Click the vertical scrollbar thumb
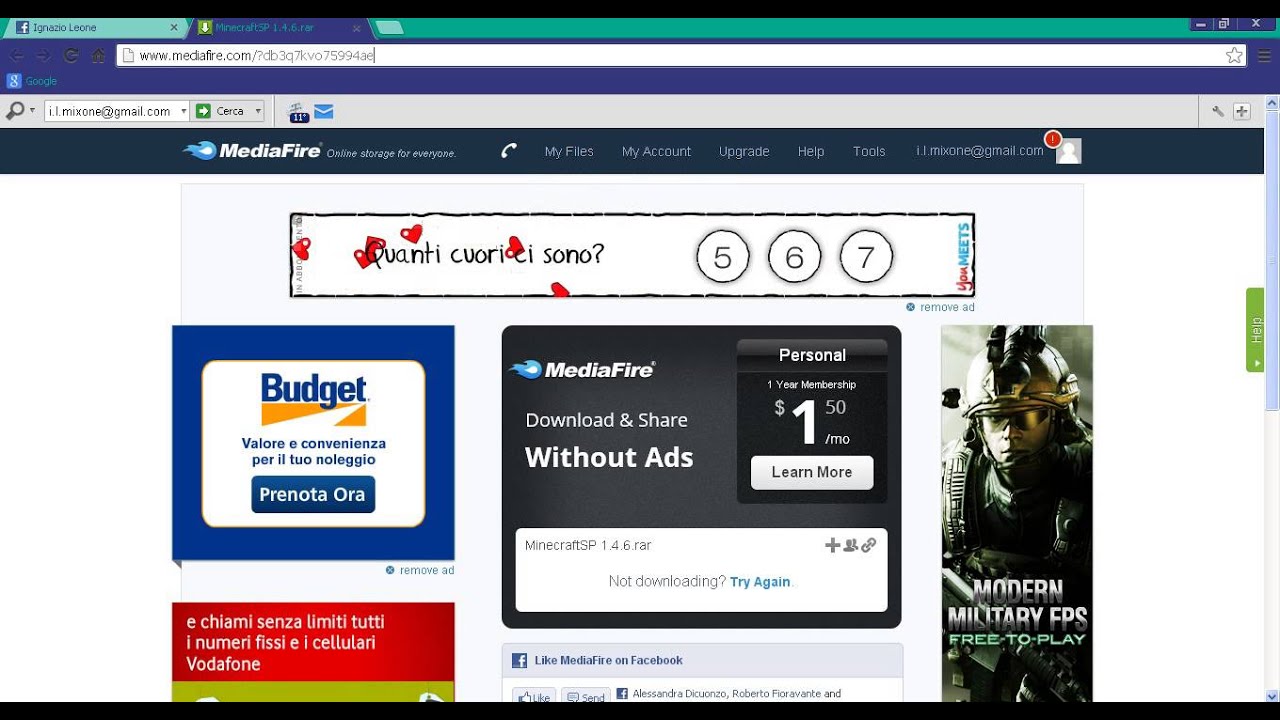This screenshot has height=720, width=1280. [x=1272, y=260]
